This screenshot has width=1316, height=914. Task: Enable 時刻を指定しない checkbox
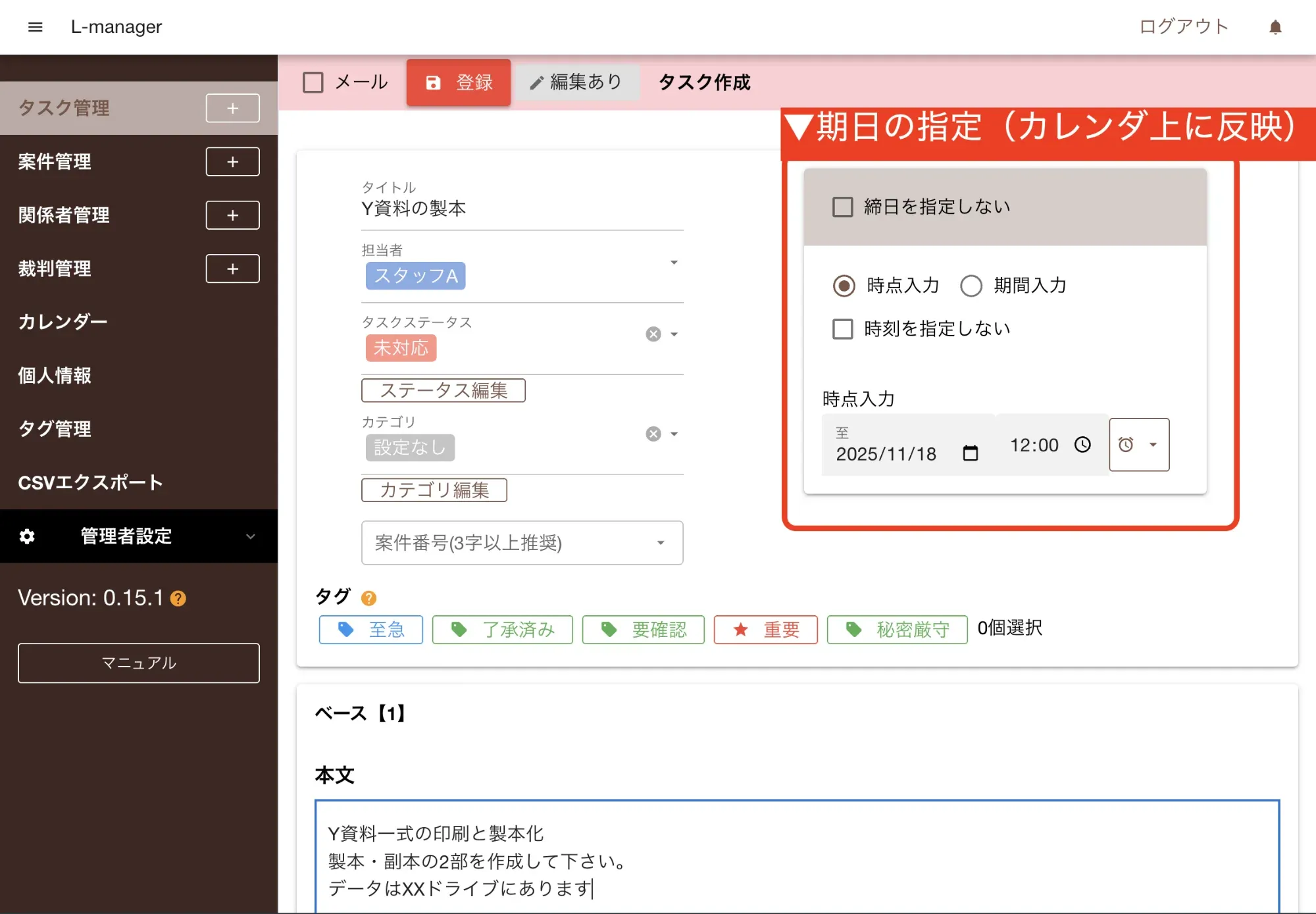842,328
